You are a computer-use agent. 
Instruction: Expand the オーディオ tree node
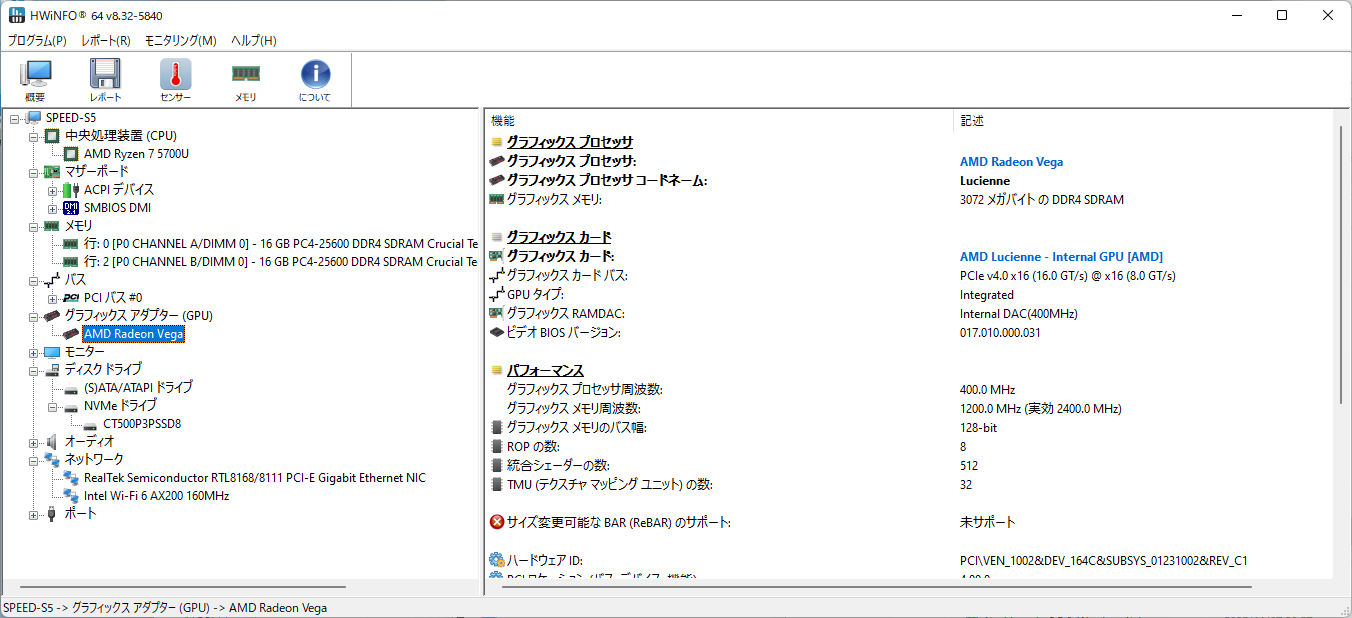pos(34,442)
